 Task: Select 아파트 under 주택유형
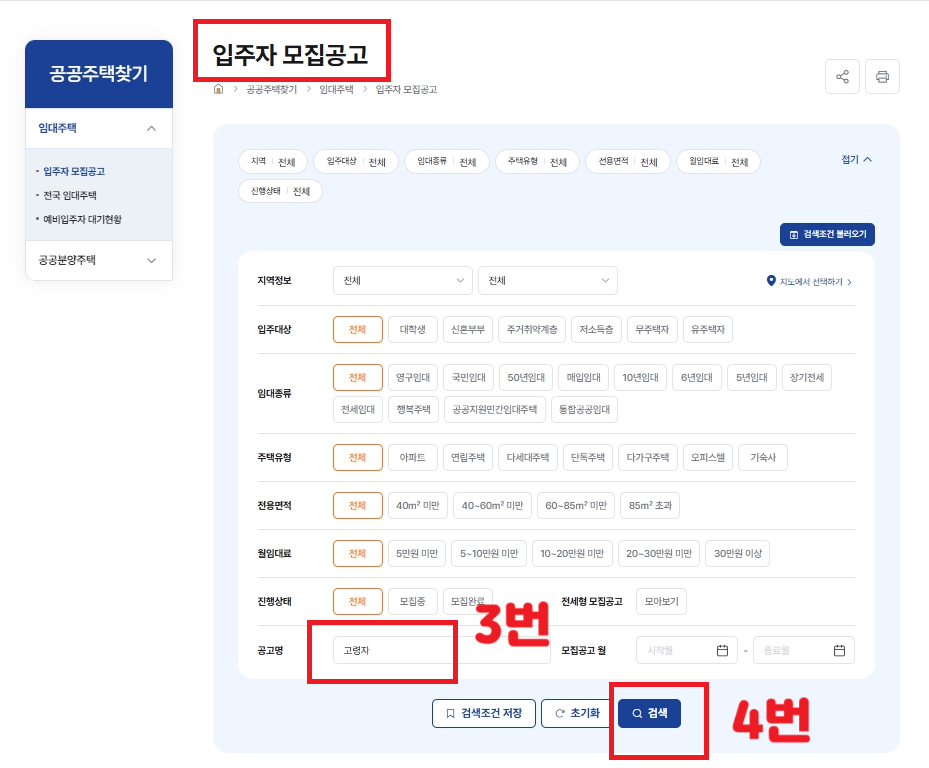click(413, 457)
